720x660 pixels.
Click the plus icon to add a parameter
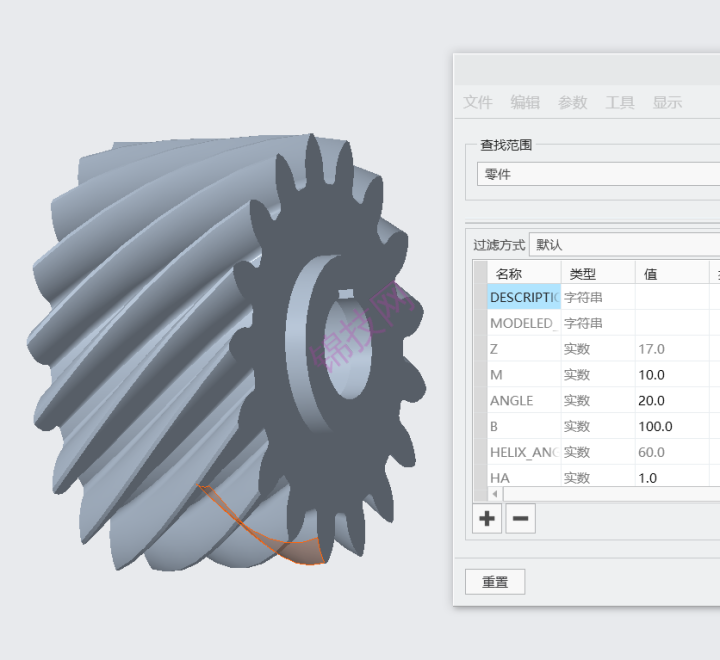(x=487, y=518)
